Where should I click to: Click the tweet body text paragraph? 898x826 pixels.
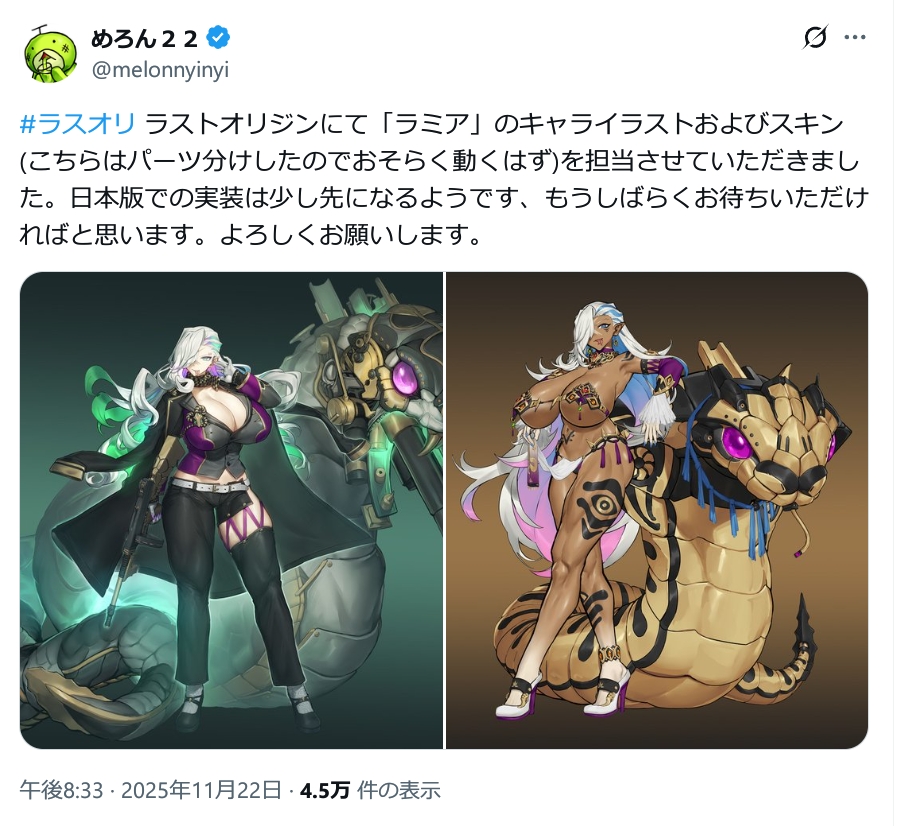(x=444, y=179)
